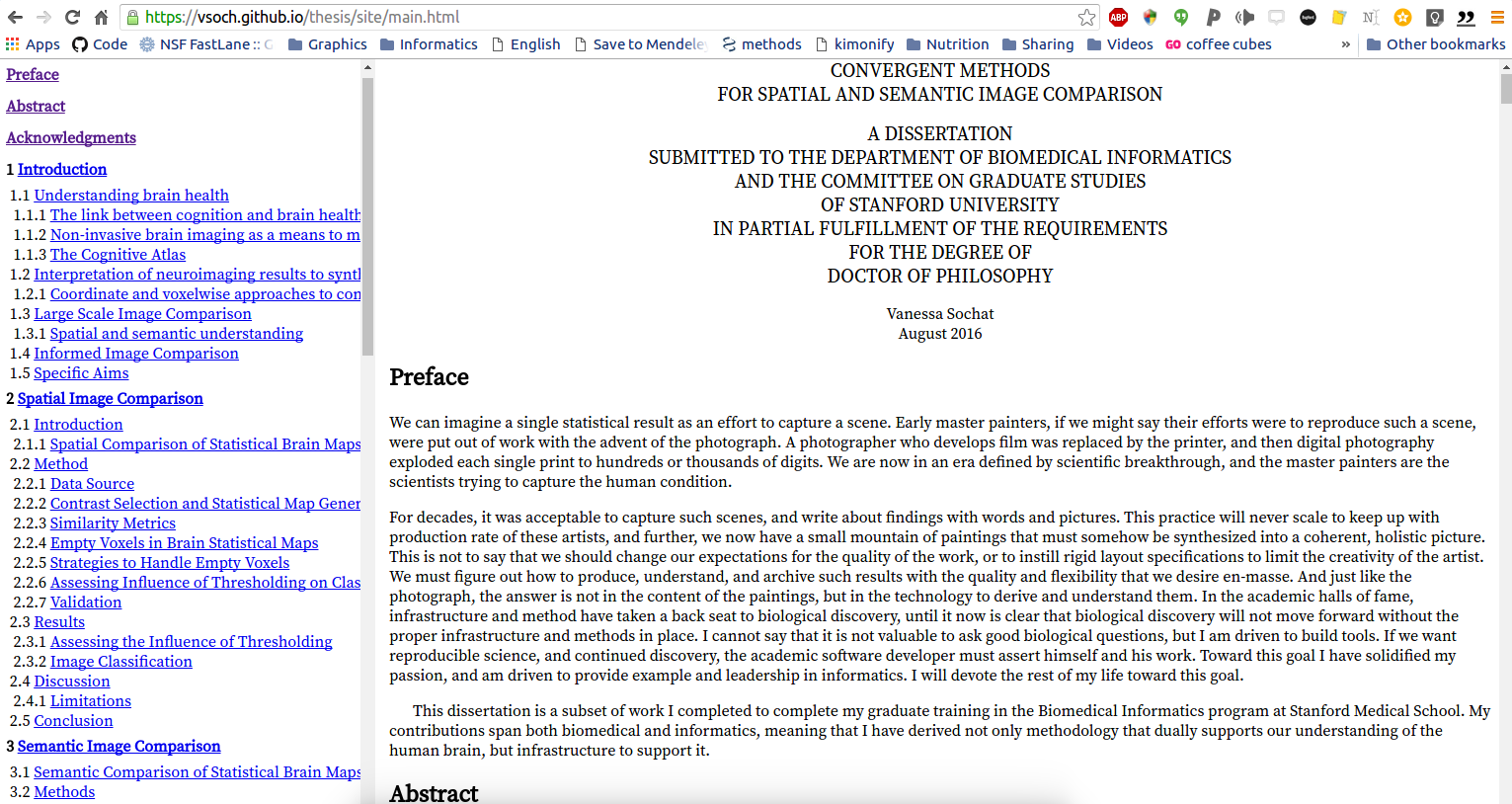Open the Apps shortcut in bookmarks bar
The height and width of the screenshot is (804, 1512).
33,44
